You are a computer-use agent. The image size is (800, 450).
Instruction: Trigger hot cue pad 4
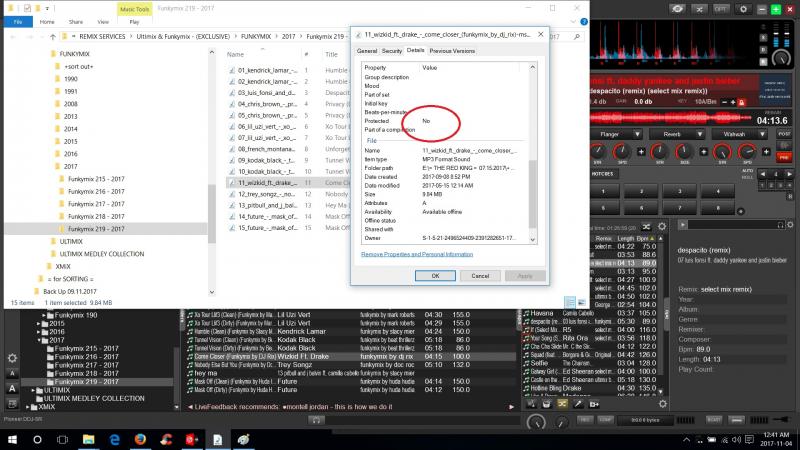coord(717,191)
